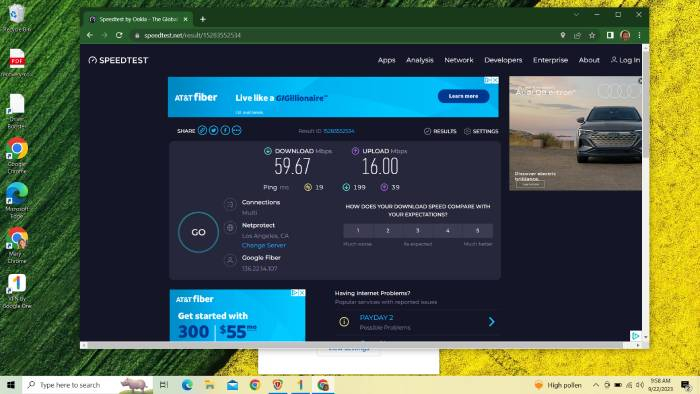Click the Download arrow icon
The height and width of the screenshot is (394, 700).
(x=267, y=151)
